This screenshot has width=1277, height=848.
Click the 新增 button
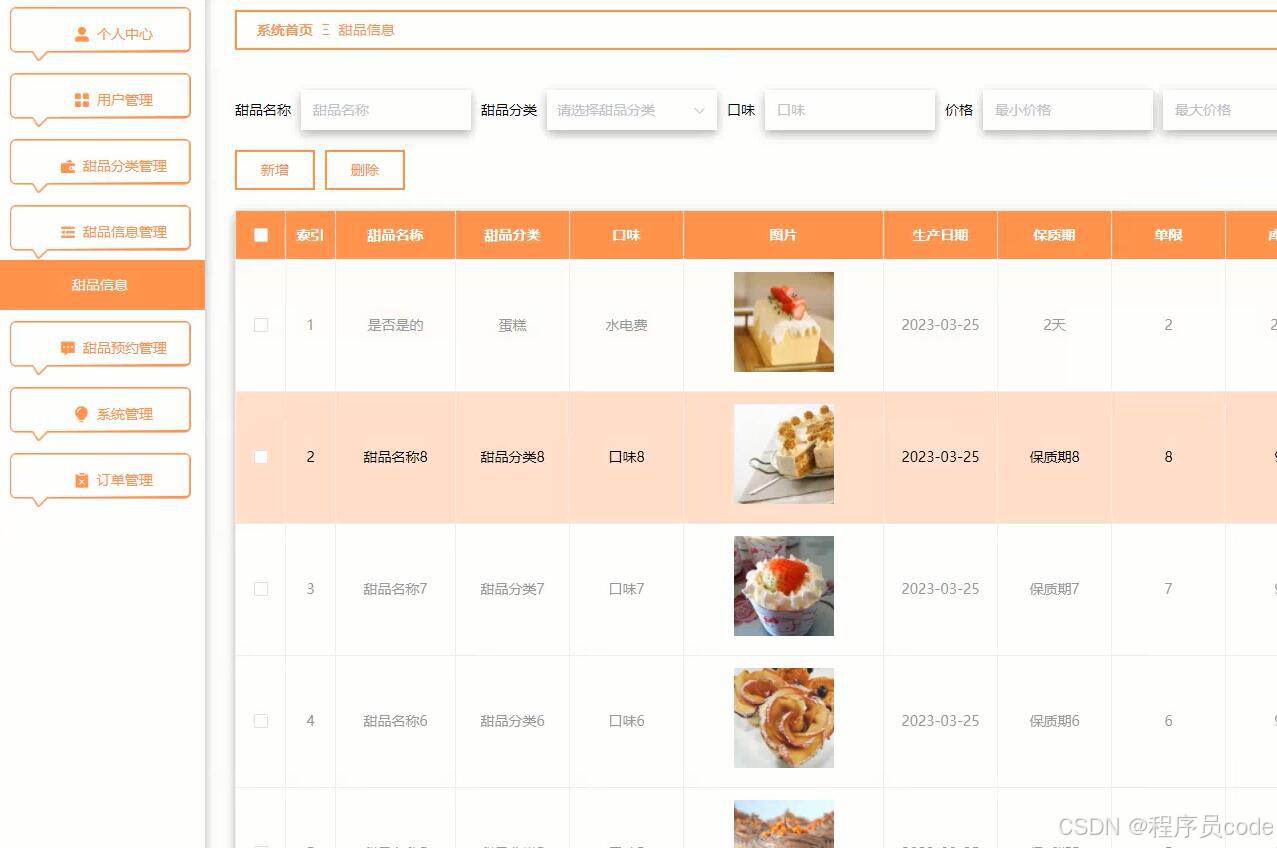274,169
